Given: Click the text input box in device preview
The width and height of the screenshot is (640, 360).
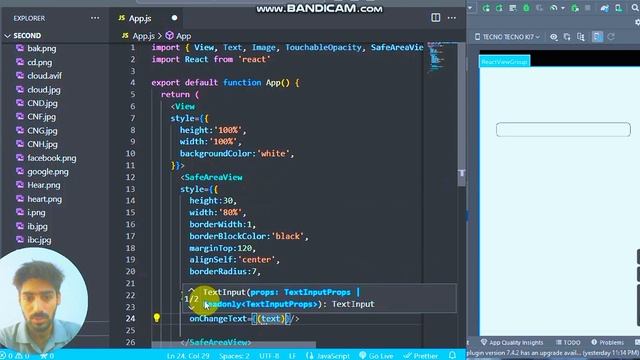Looking at the screenshot, I should tap(563, 129).
